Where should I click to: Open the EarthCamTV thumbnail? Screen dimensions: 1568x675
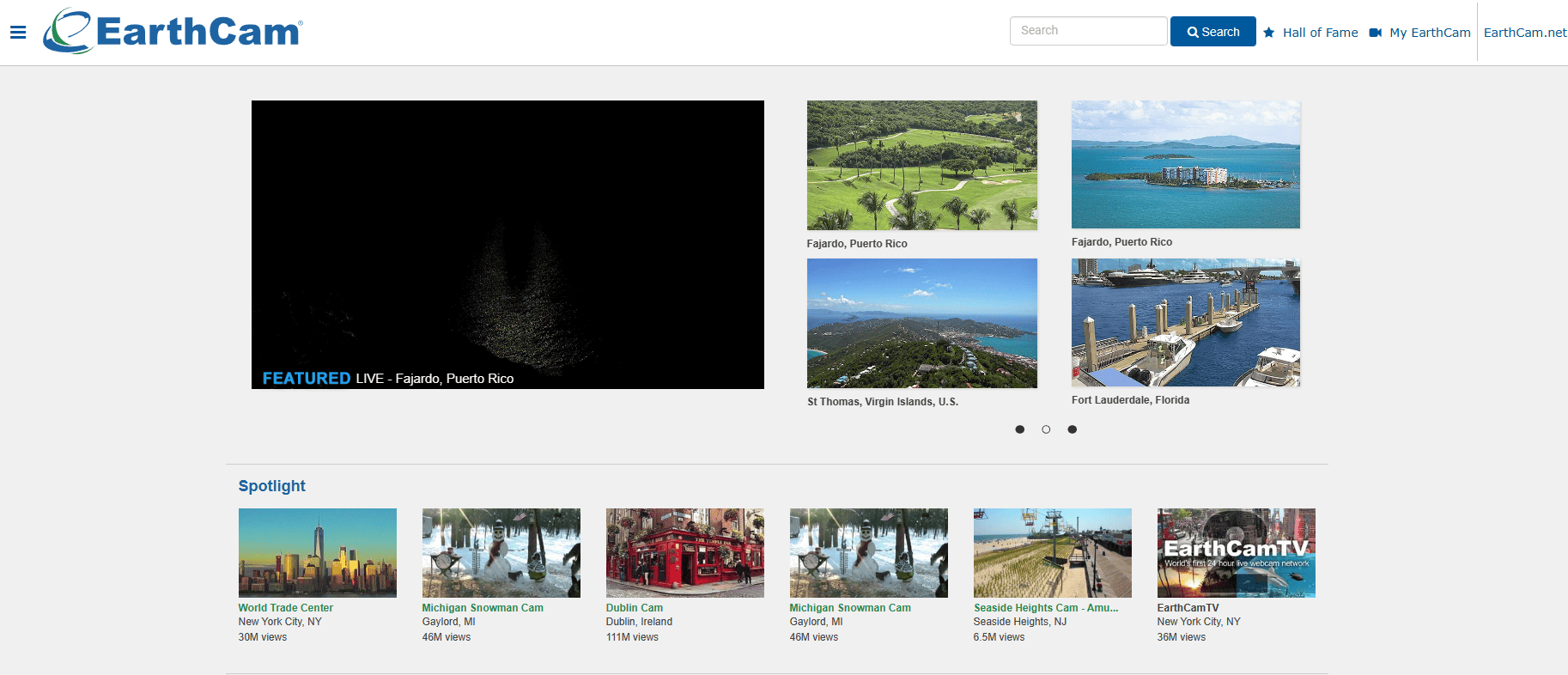click(x=1236, y=552)
